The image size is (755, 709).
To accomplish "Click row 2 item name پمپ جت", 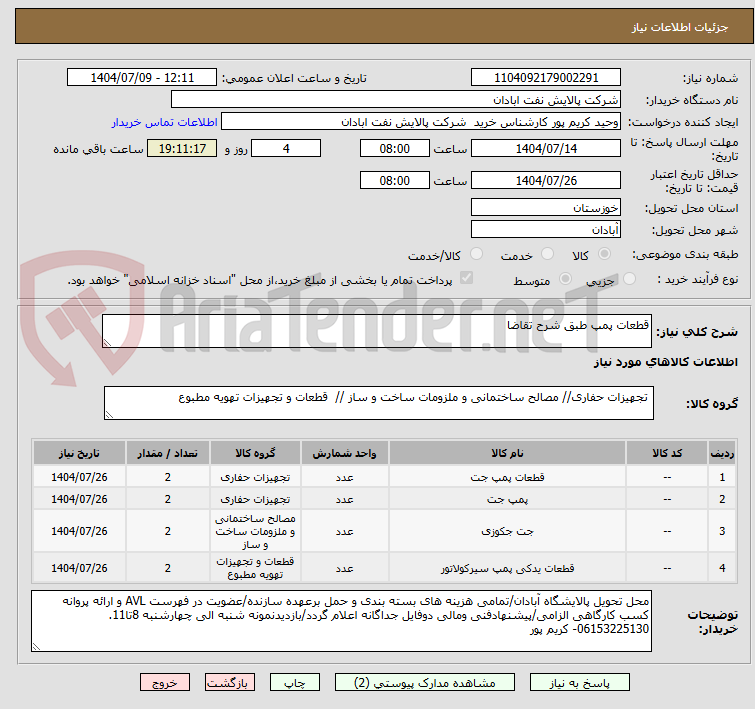I will [507, 499].
